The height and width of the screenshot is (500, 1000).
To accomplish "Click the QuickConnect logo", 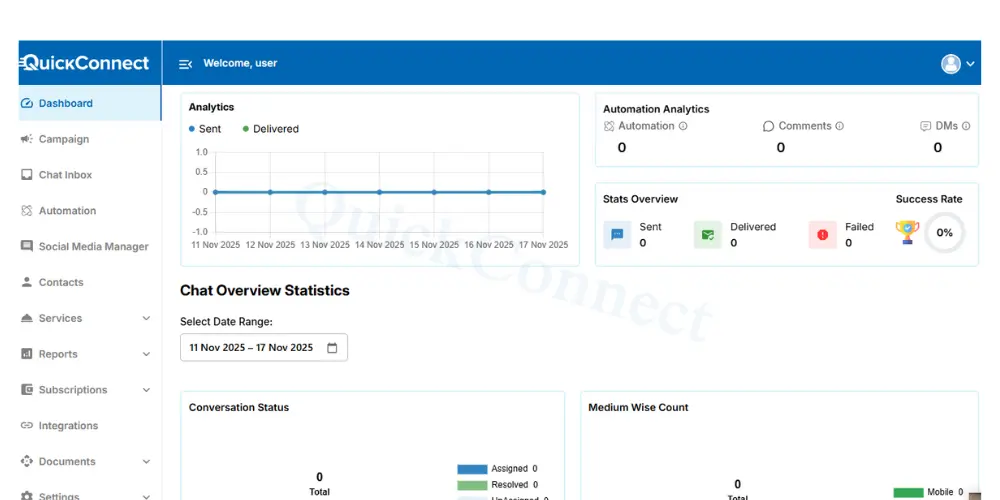I will [85, 62].
